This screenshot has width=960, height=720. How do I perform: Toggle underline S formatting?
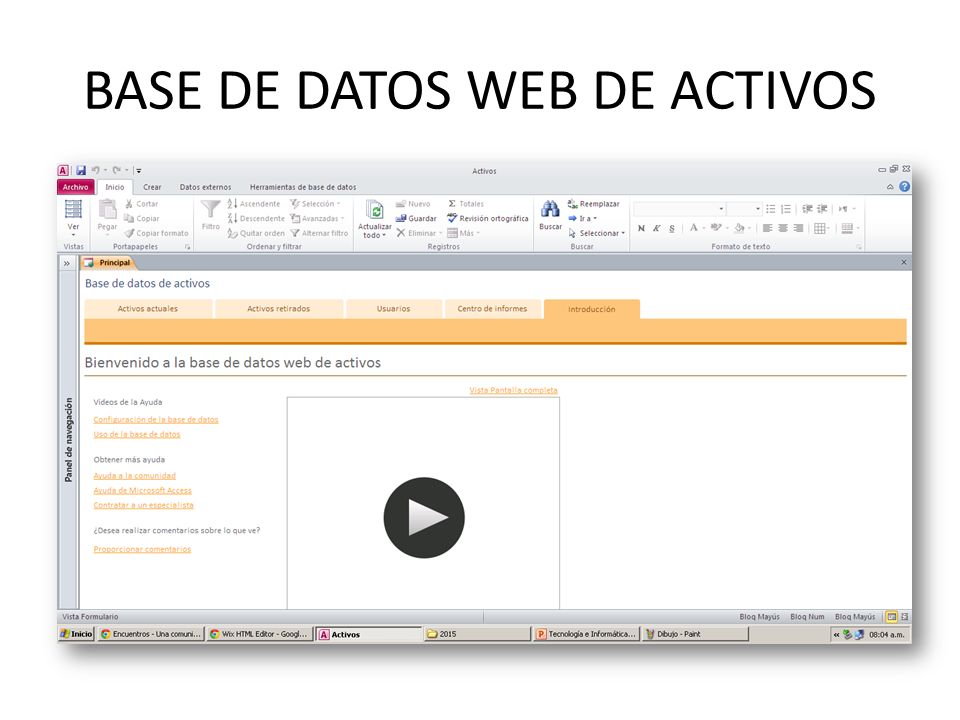coord(672,228)
